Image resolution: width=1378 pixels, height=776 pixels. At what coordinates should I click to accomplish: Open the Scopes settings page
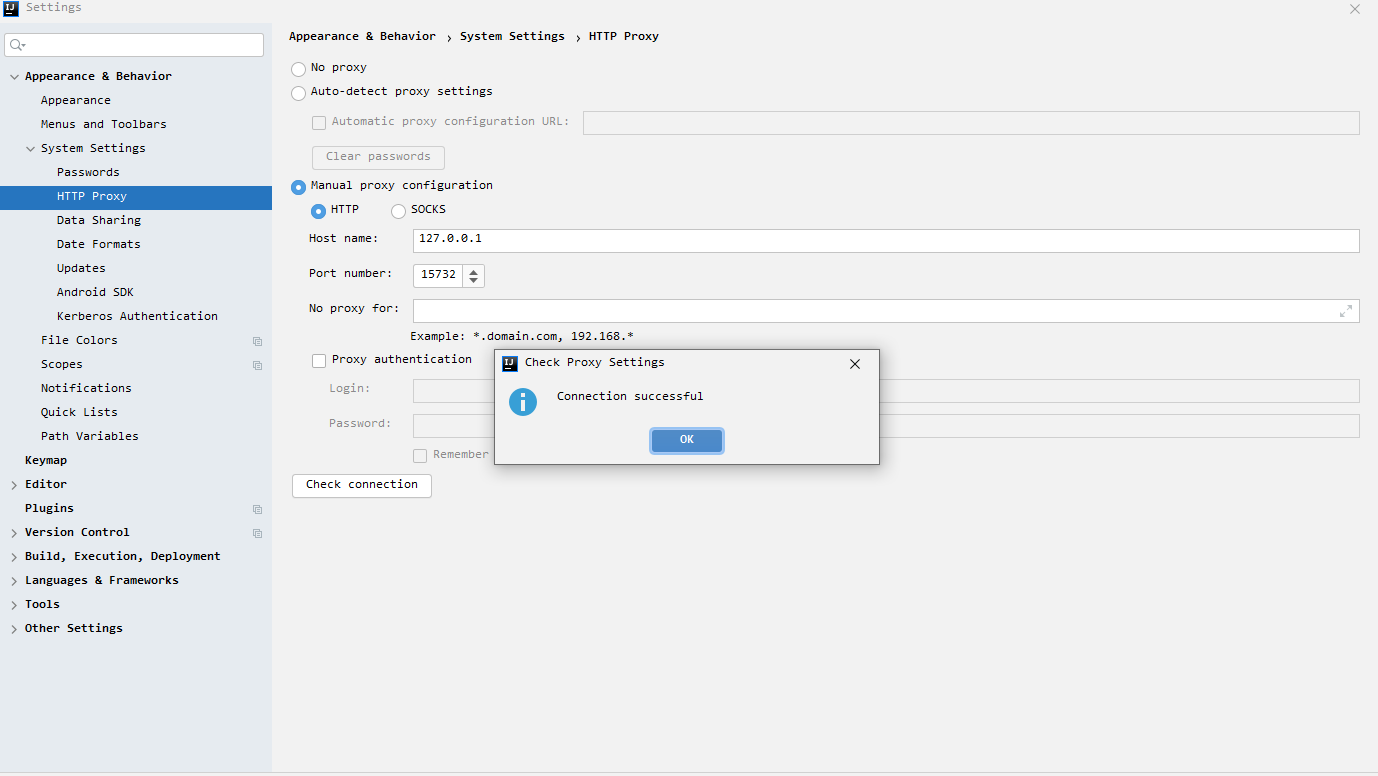click(x=62, y=364)
